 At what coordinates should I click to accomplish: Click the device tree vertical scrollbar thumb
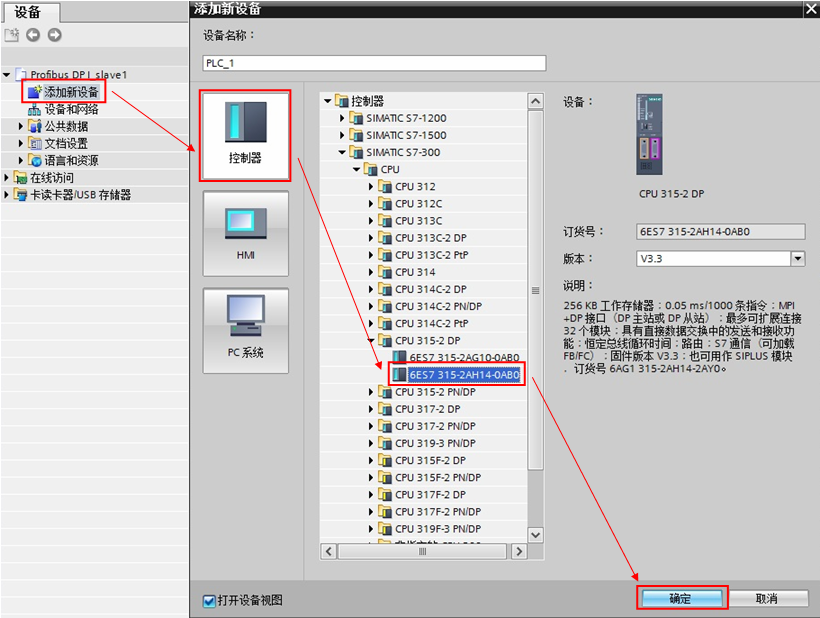click(x=536, y=291)
